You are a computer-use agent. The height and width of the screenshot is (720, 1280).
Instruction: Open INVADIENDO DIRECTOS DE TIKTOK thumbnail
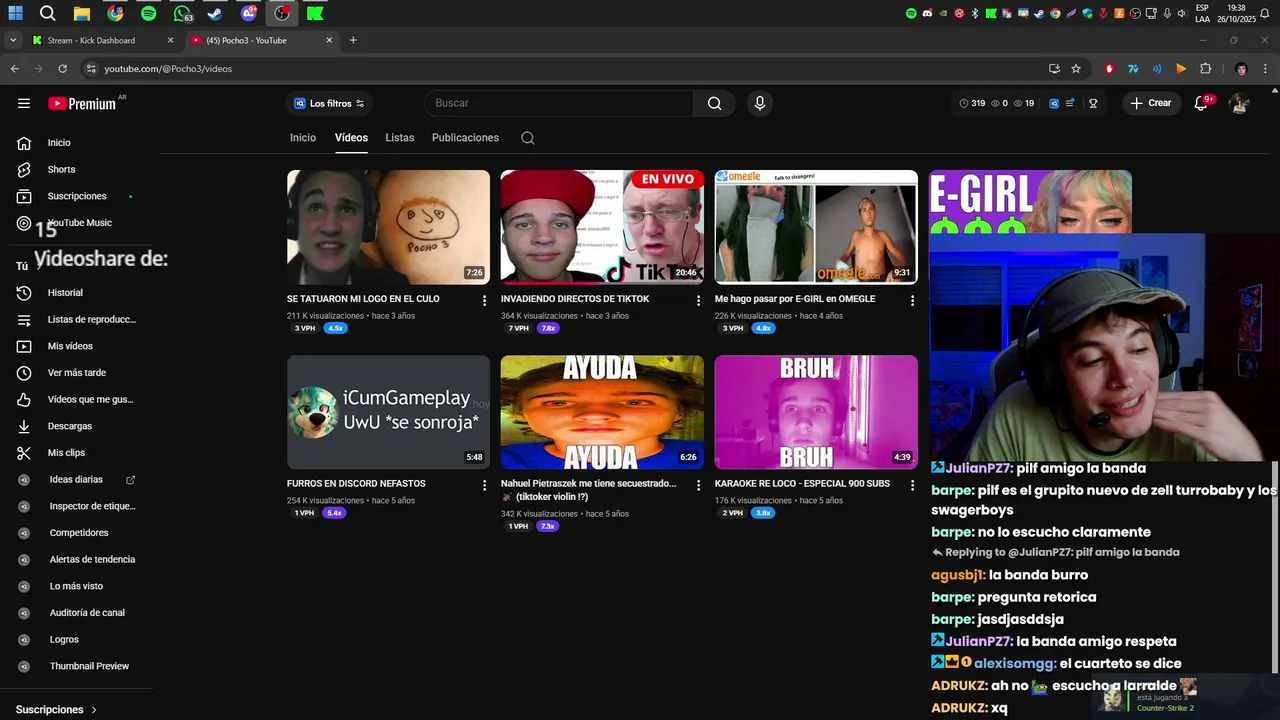(x=602, y=227)
